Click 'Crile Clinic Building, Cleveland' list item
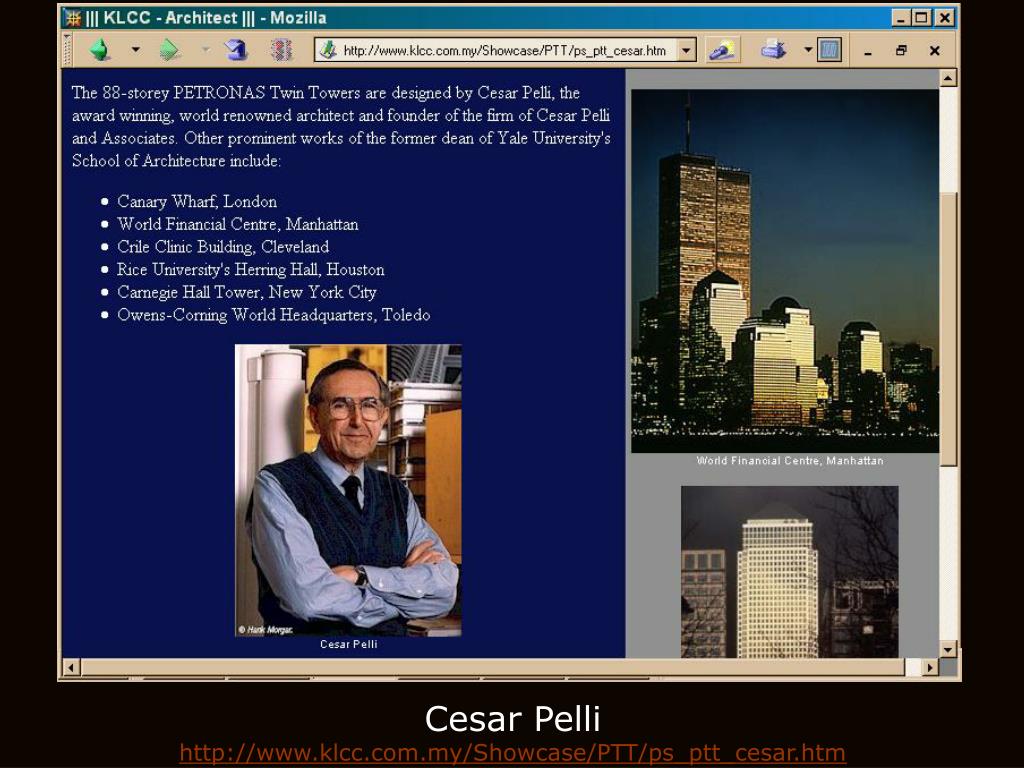Image resolution: width=1024 pixels, height=768 pixels. [223, 247]
